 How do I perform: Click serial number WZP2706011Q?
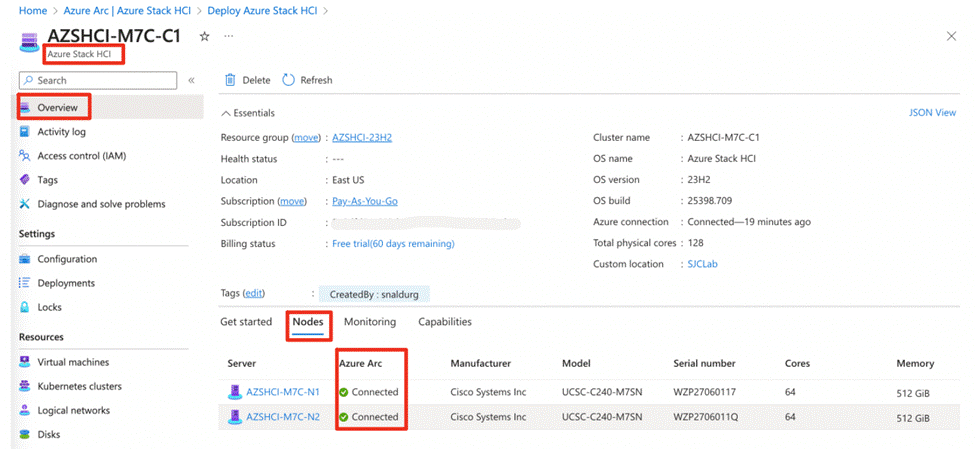(706, 417)
